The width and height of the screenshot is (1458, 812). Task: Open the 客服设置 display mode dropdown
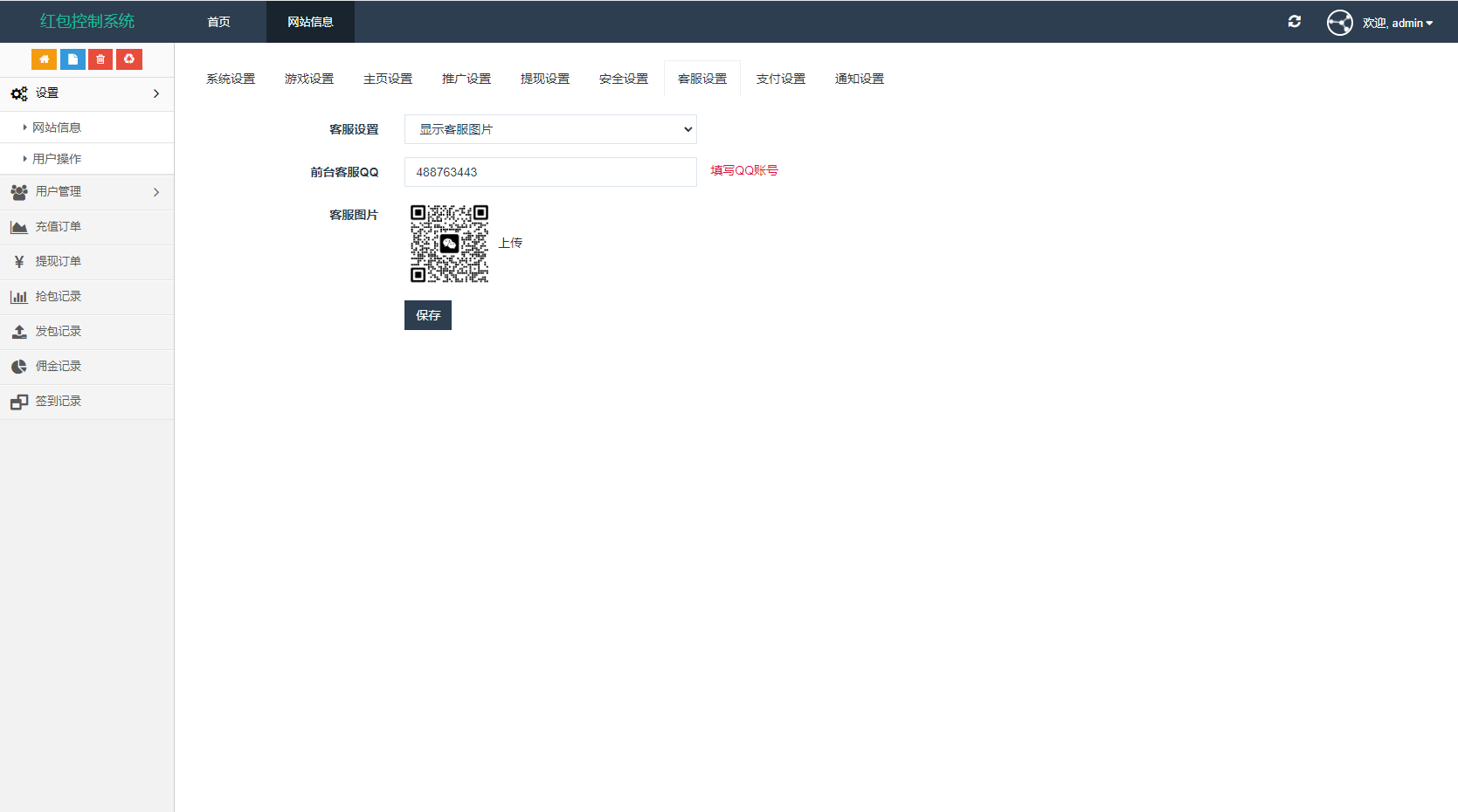click(x=549, y=128)
